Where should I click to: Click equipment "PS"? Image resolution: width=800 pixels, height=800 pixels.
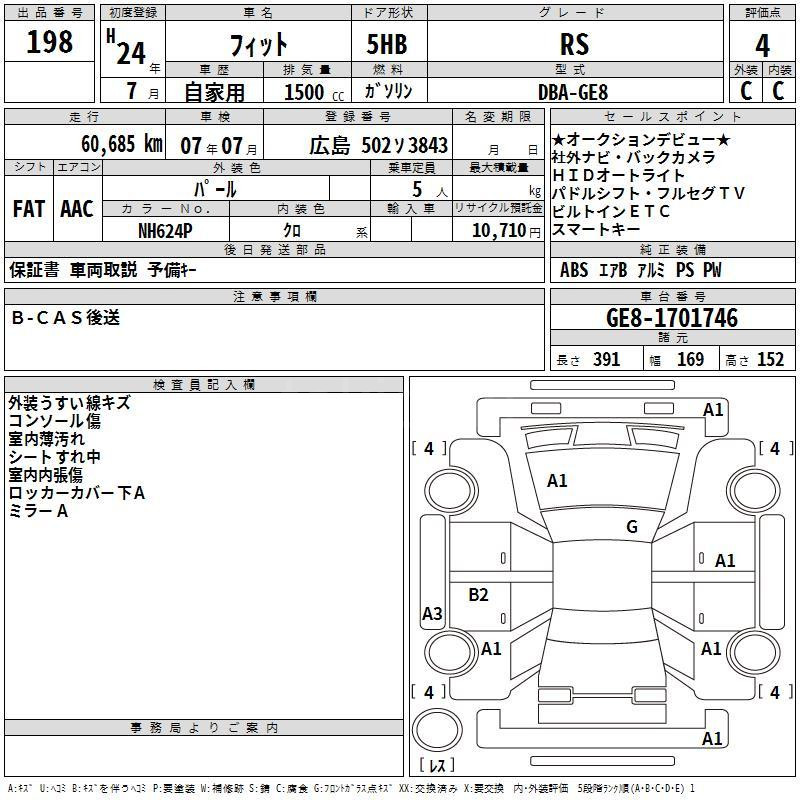(x=685, y=270)
